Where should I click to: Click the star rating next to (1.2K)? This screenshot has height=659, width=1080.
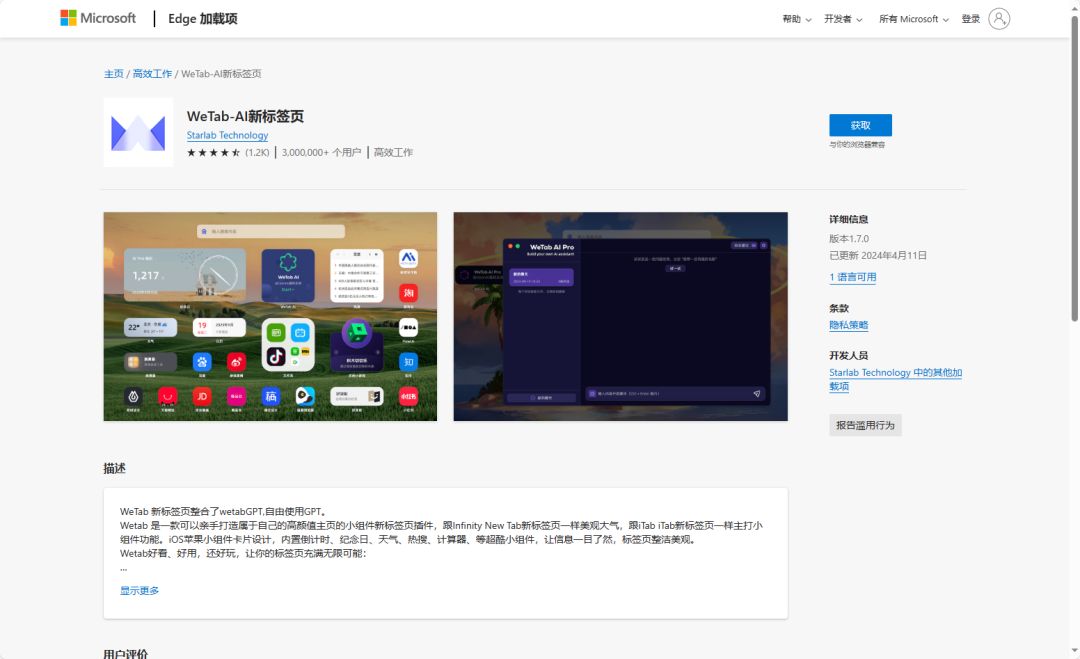pos(214,152)
